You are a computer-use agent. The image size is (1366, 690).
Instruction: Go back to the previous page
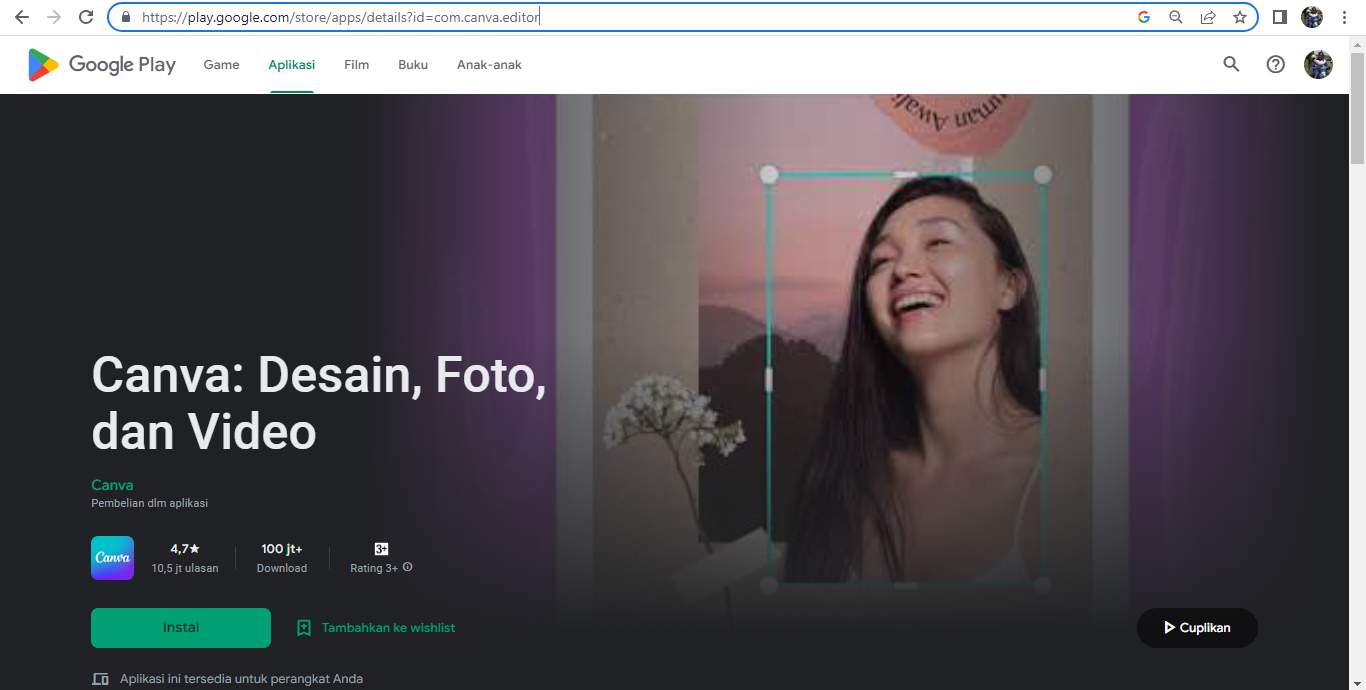click(22, 17)
